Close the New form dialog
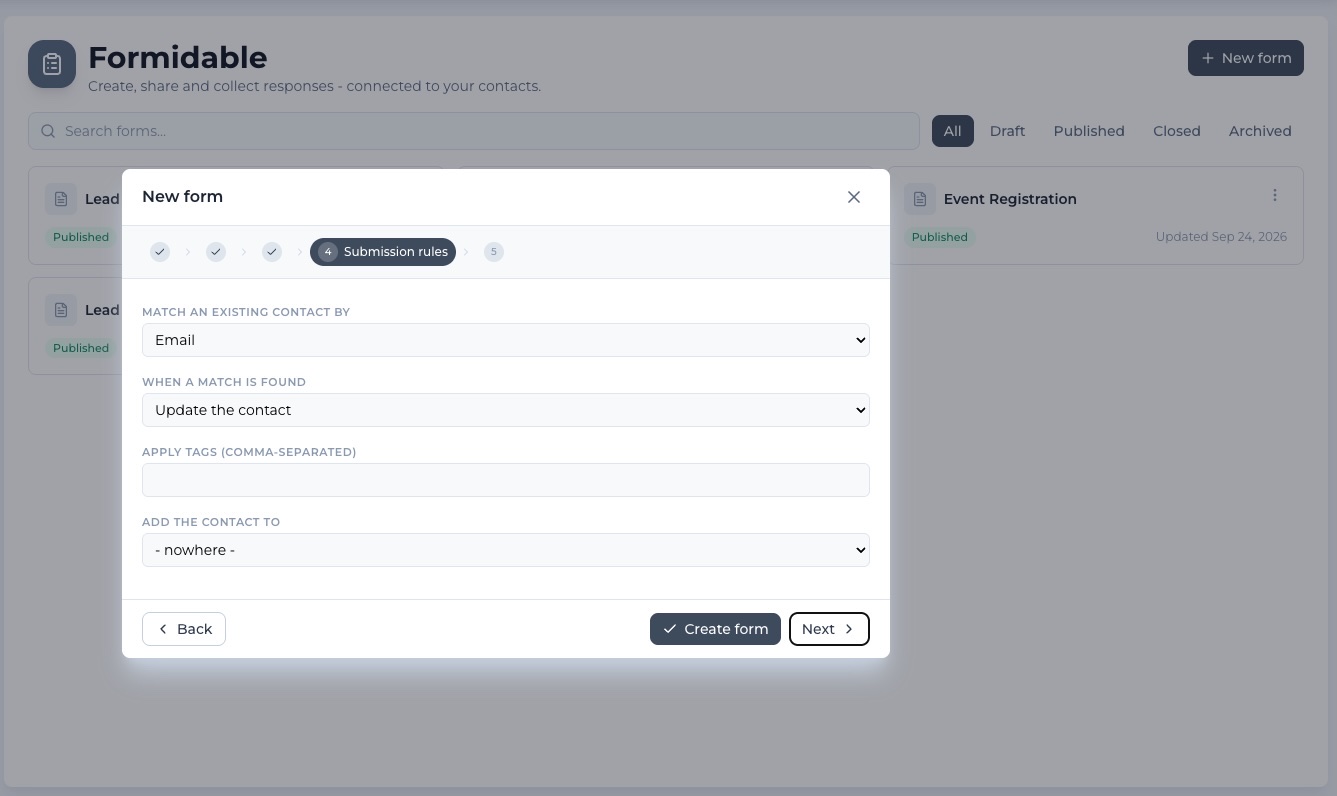The width and height of the screenshot is (1337, 796). pyautogui.click(x=854, y=197)
